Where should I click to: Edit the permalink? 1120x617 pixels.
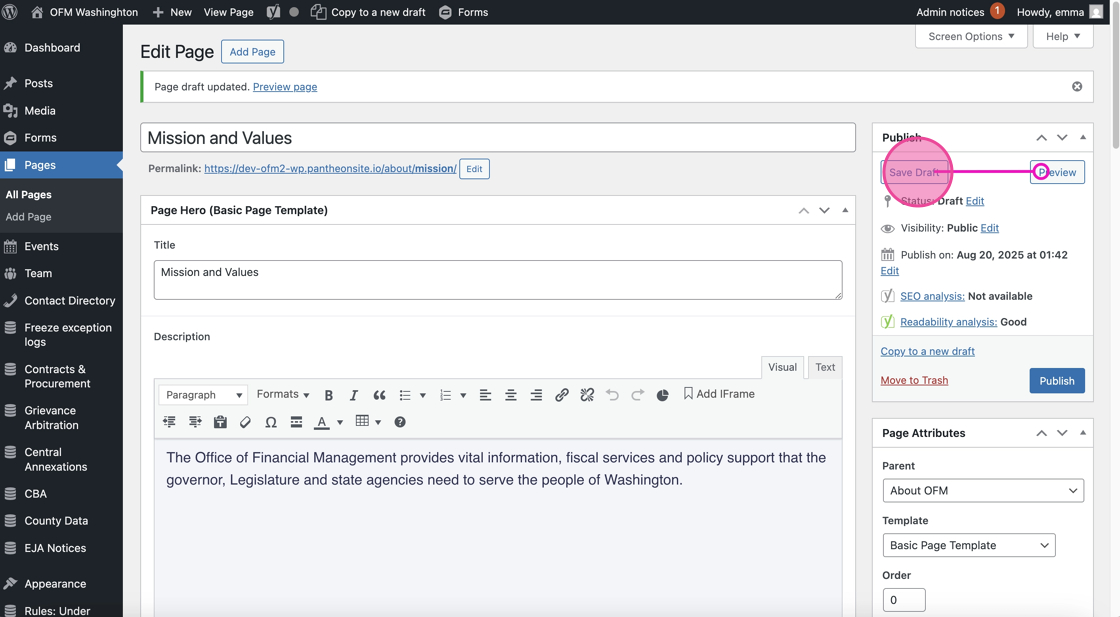click(x=474, y=169)
